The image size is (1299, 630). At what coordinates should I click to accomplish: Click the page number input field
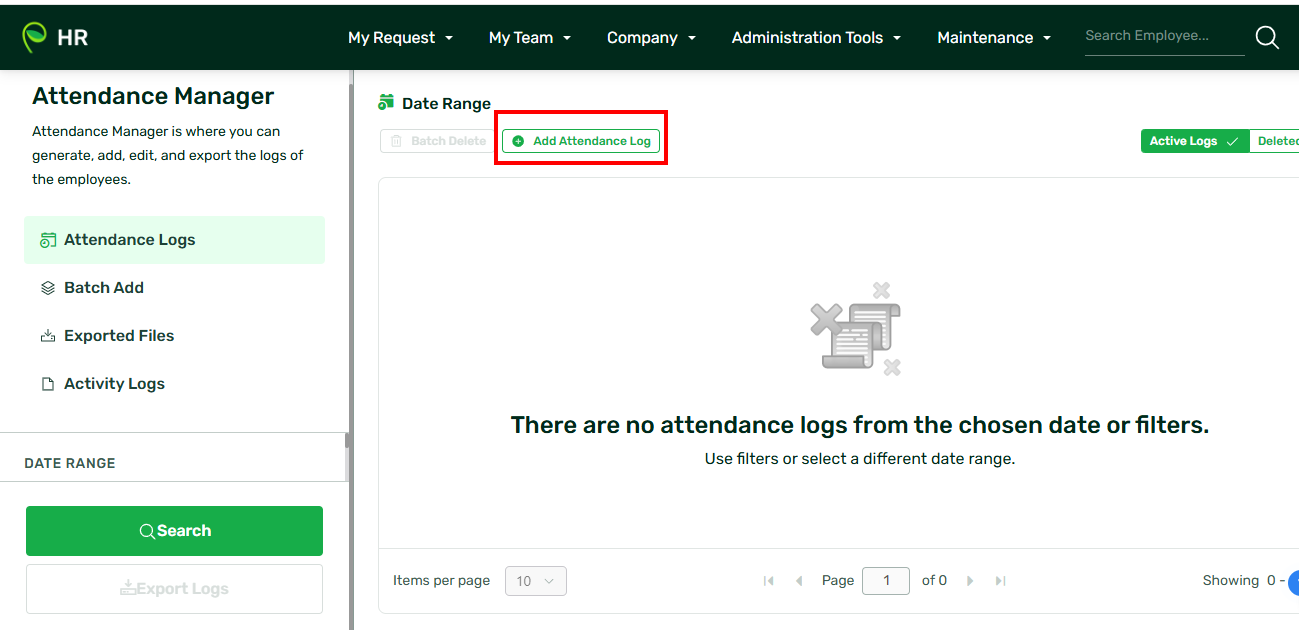885,581
